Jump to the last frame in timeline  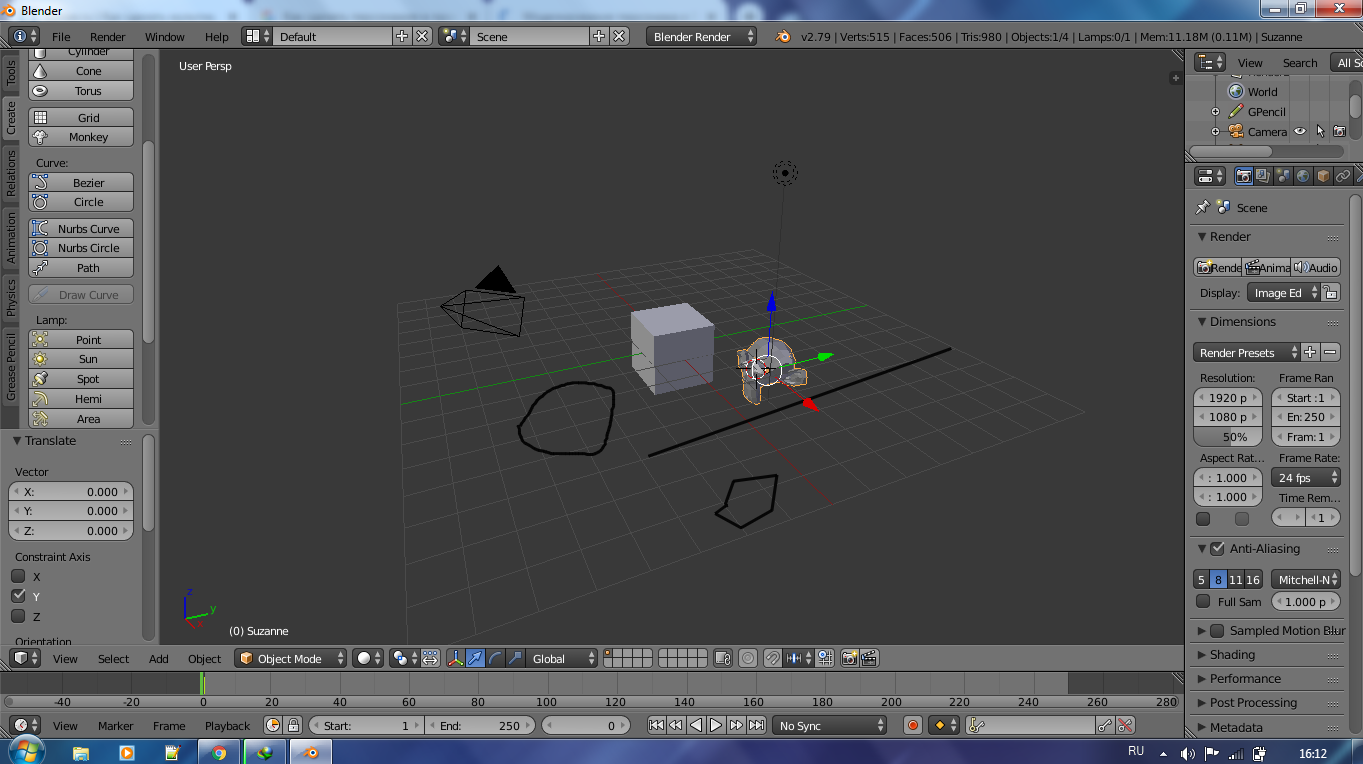(x=757, y=725)
